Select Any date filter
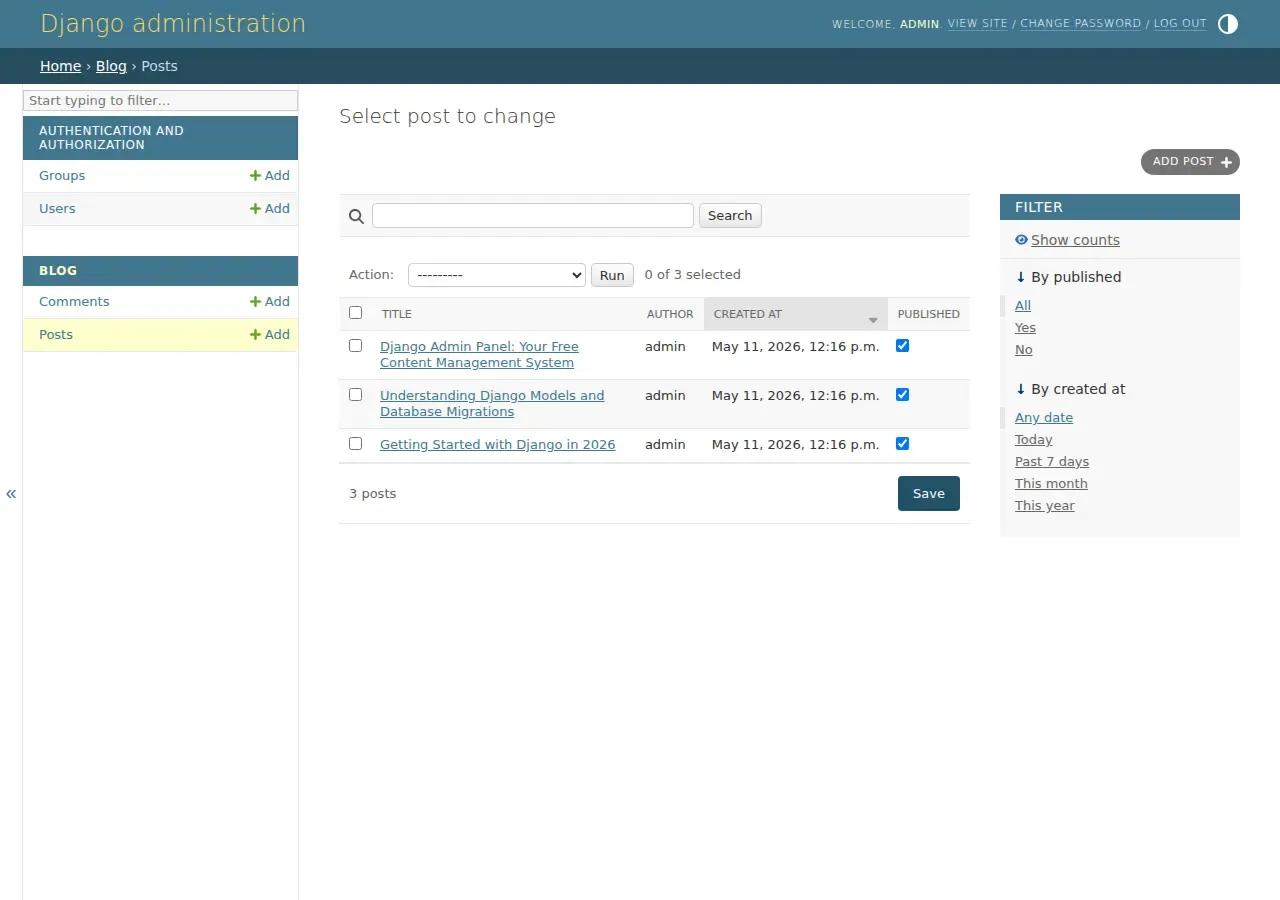Image resolution: width=1280 pixels, height=900 pixels. click(x=1044, y=417)
